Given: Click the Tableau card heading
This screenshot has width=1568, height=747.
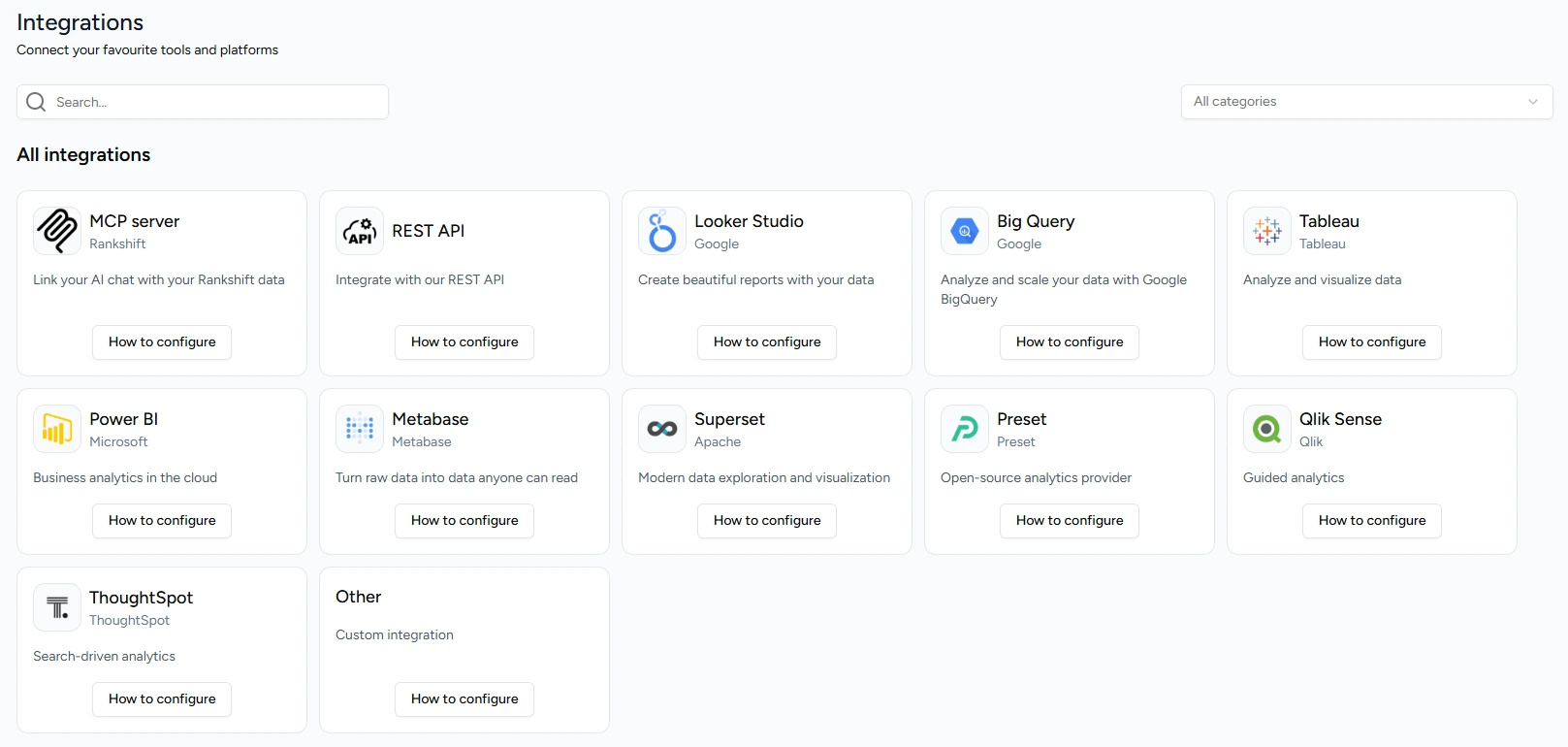Looking at the screenshot, I should point(1328,221).
